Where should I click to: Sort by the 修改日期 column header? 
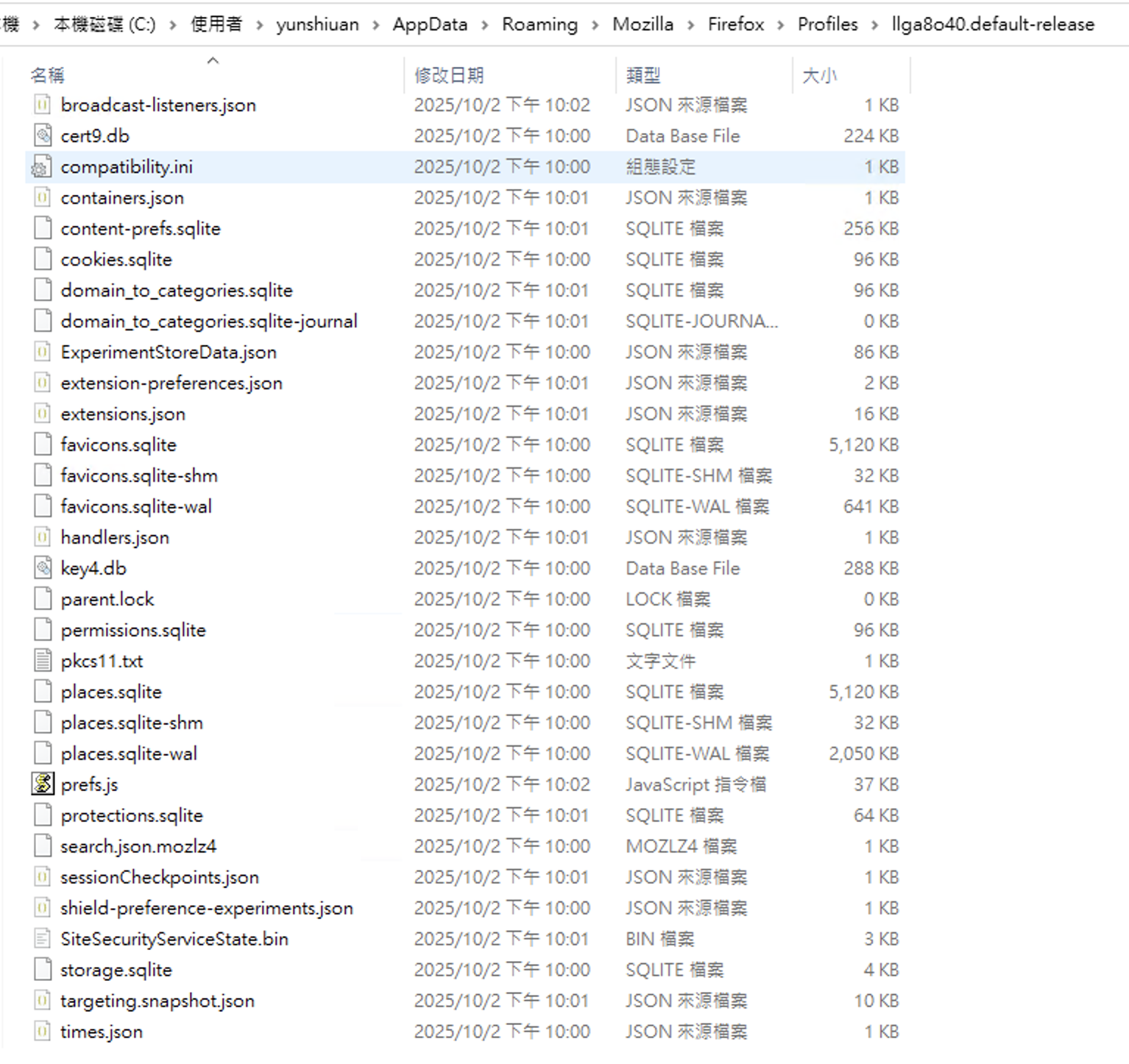click(449, 75)
